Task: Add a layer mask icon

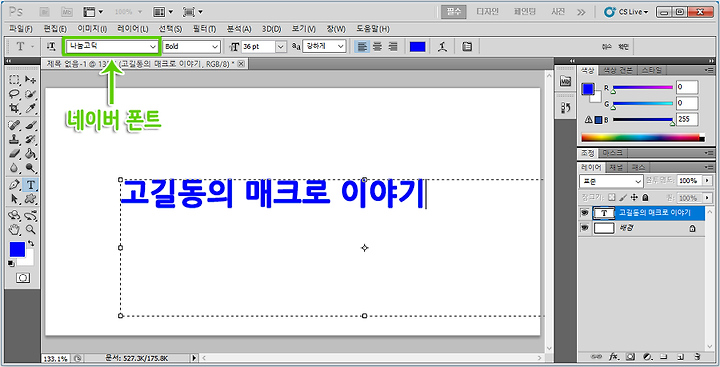Action: 631,356
